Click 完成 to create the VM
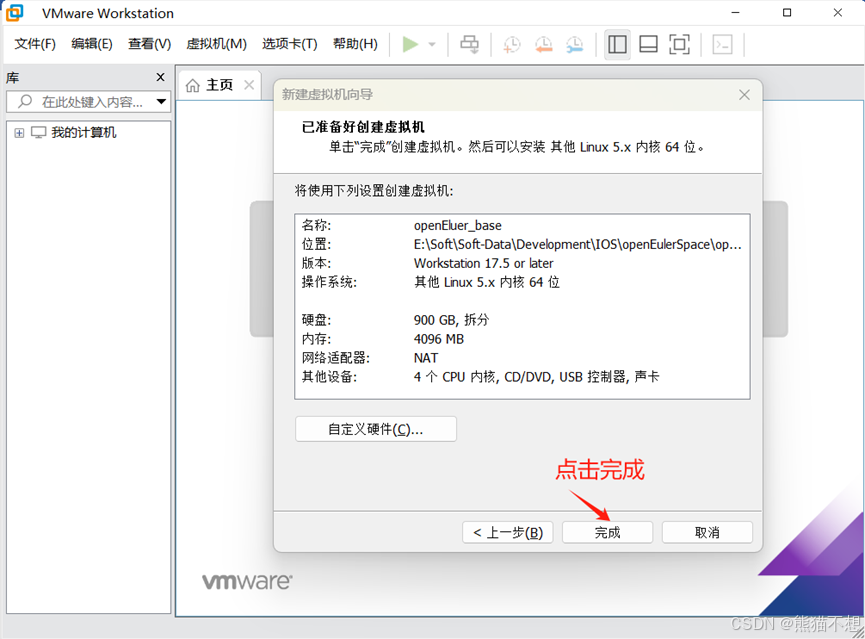Viewport: 865px width, 639px height. pyautogui.click(x=607, y=532)
